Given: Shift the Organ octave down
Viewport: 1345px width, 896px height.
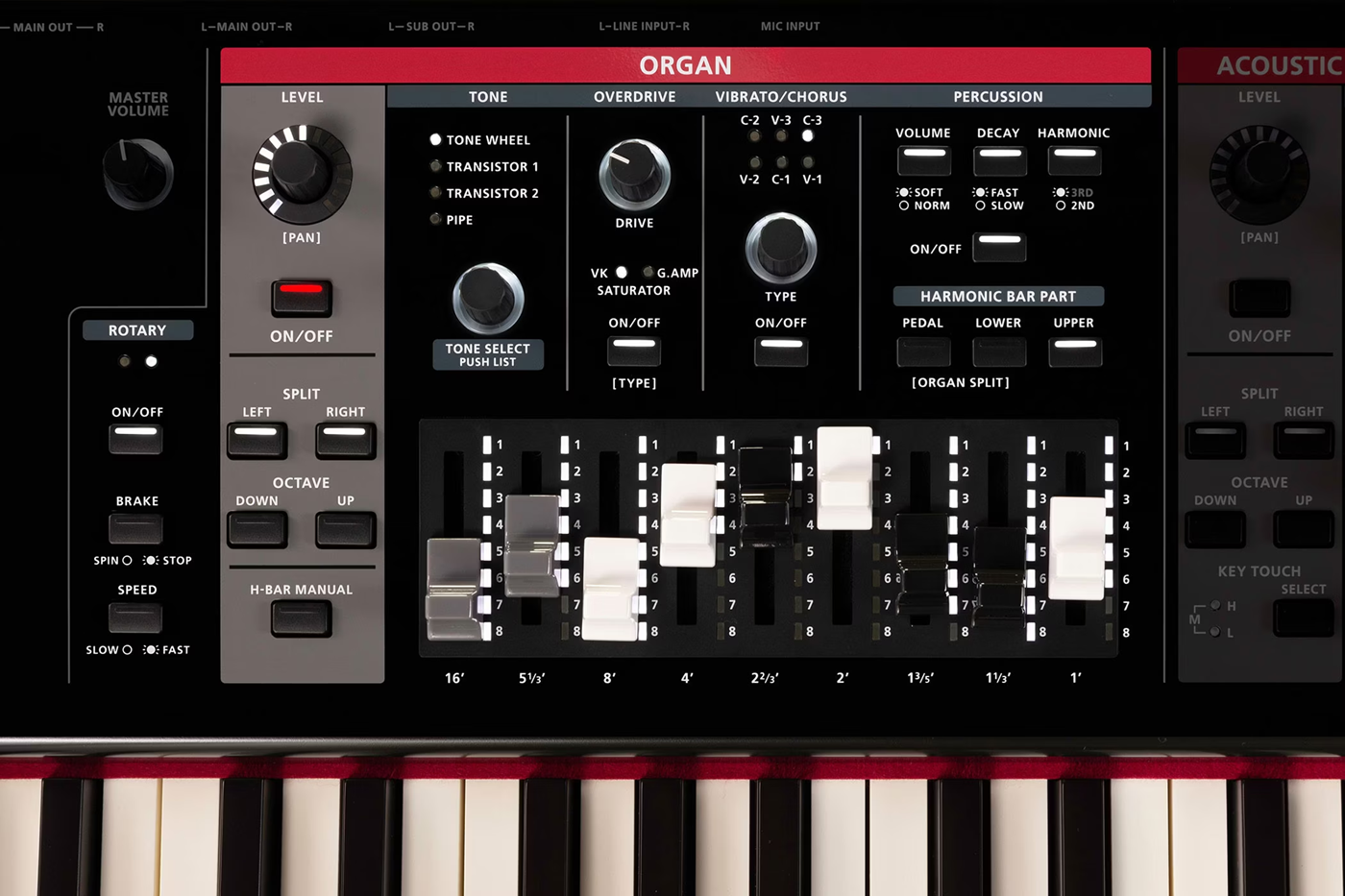Looking at the screenshot, I should (x=257, y=528).
